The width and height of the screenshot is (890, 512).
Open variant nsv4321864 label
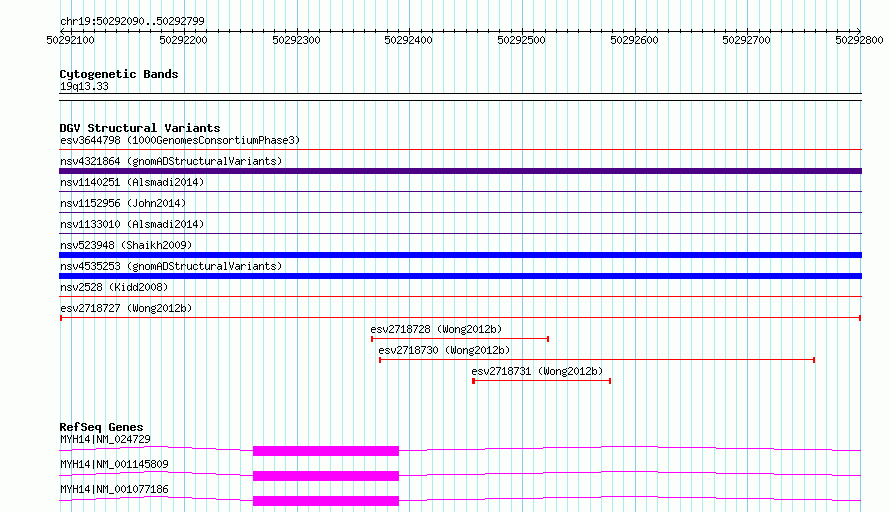point(171,161)
